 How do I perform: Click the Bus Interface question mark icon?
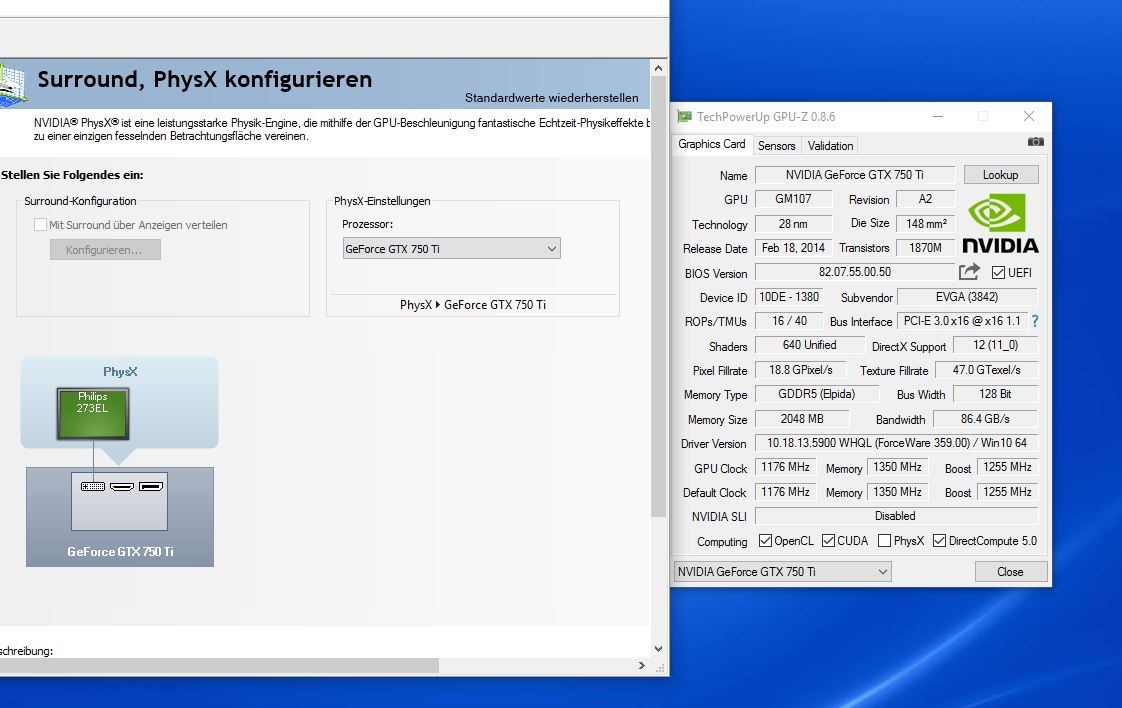pos(1035,321)
